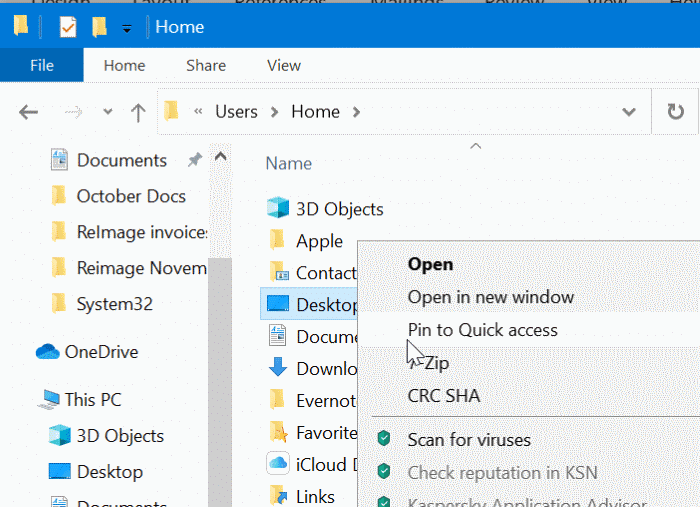This screenshot has height=507, width=700.
Task: Click Home in address breadcrumb
Action: [315, 112]
